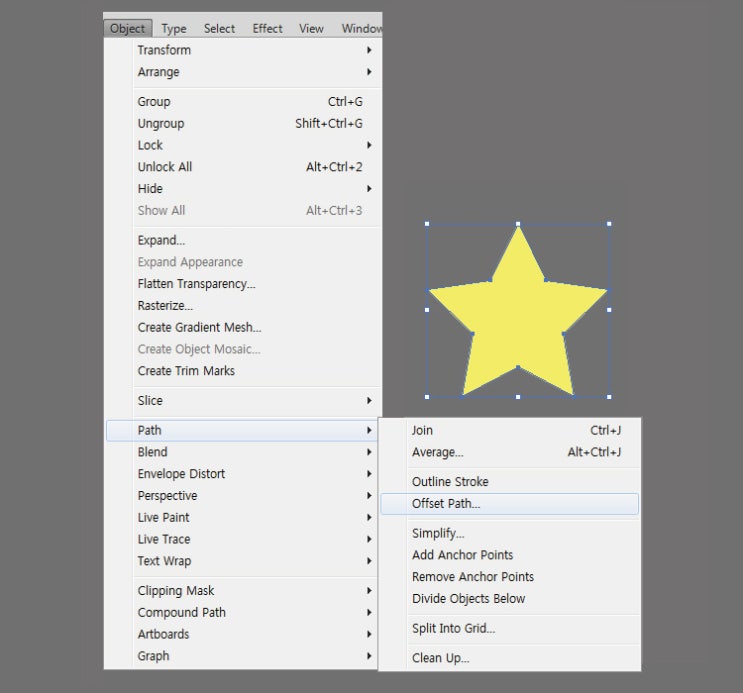Screen dimensions: 743x693
Task: Expand the Compound Path submenu
Action: [242, 612]
